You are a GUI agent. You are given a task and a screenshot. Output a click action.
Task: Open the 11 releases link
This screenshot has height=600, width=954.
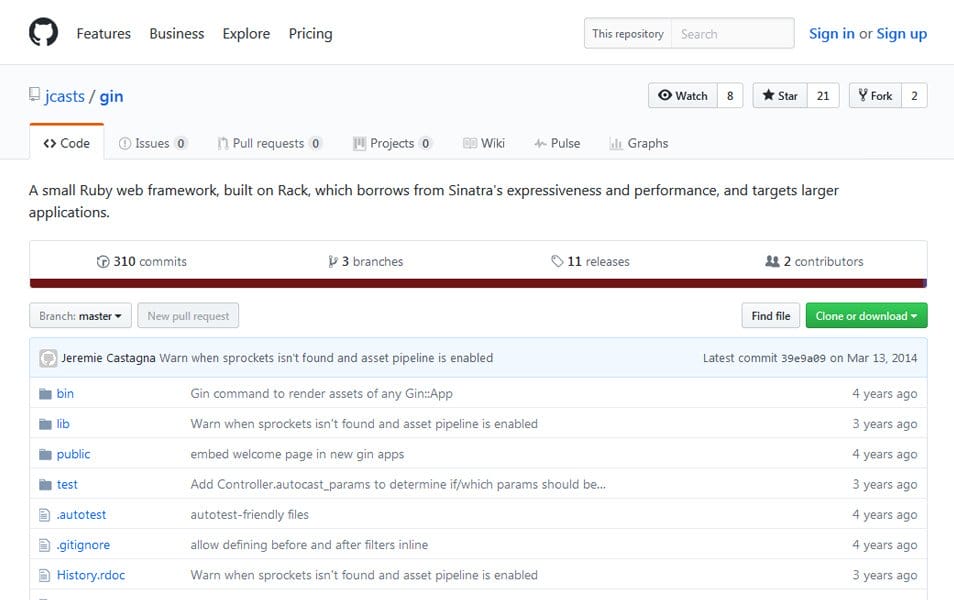coord(590,262)
